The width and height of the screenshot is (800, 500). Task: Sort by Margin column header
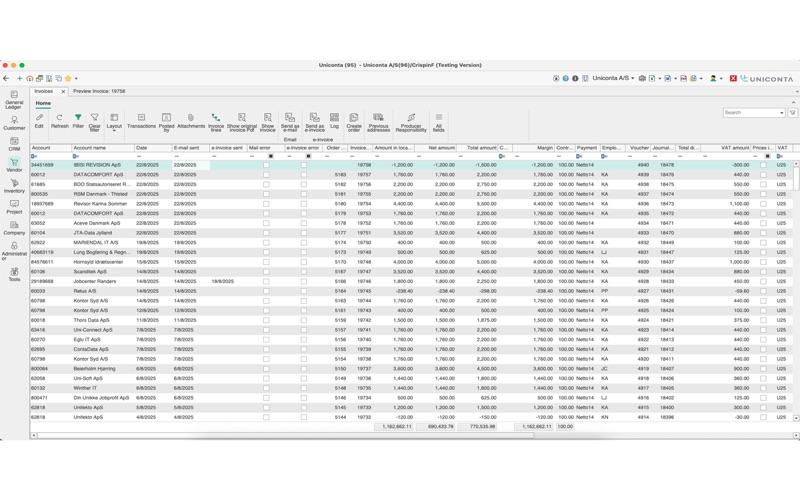[533, 148]
